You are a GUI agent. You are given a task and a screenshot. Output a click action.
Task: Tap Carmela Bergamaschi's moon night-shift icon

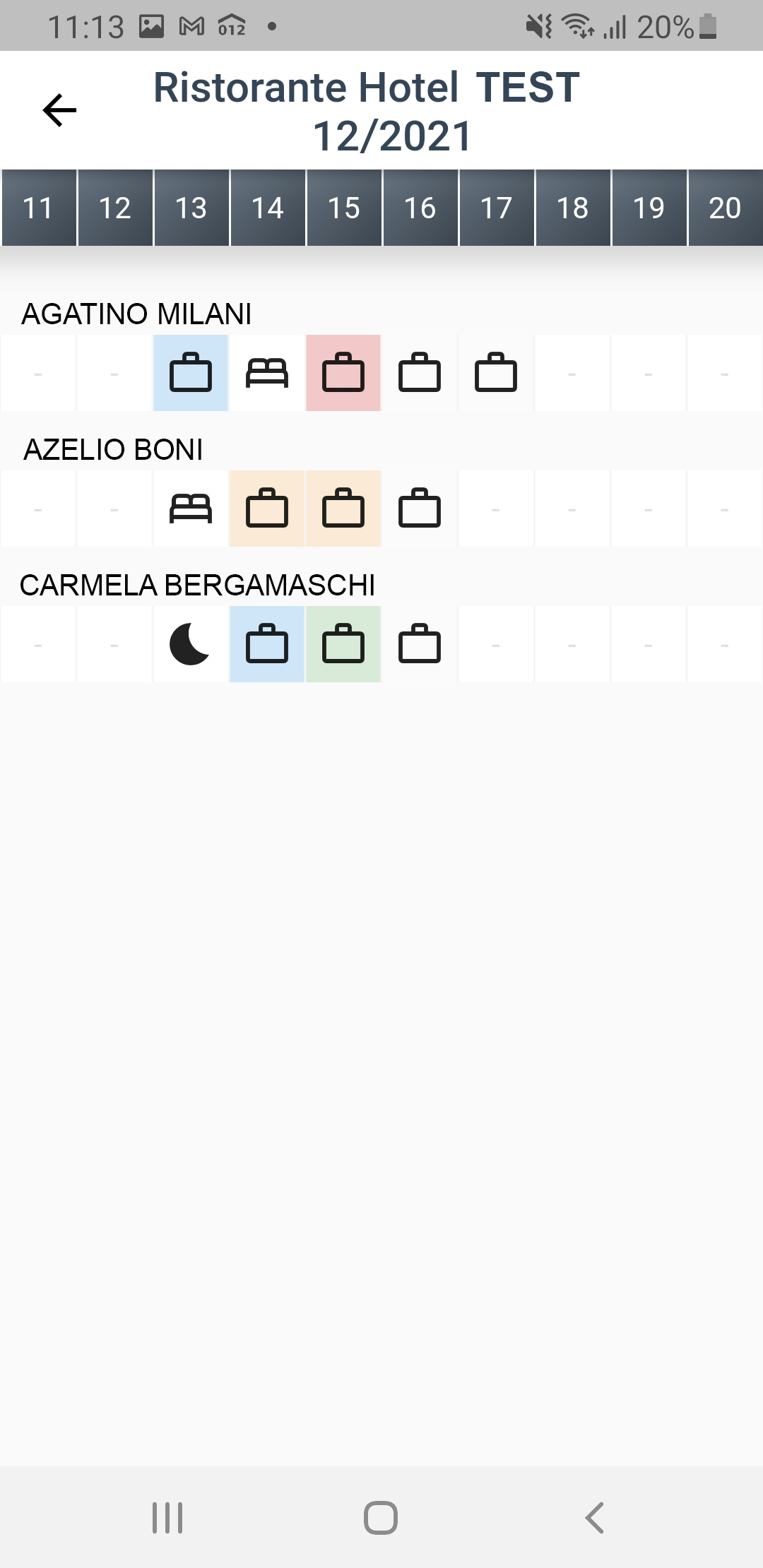(191, 644)
